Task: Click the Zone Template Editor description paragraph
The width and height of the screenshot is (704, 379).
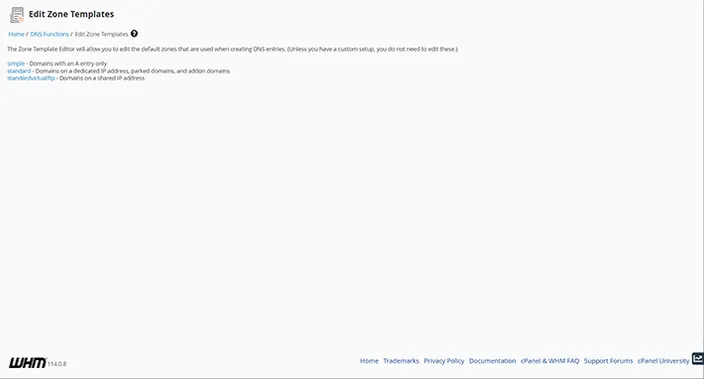Action: tap(233, 49)
